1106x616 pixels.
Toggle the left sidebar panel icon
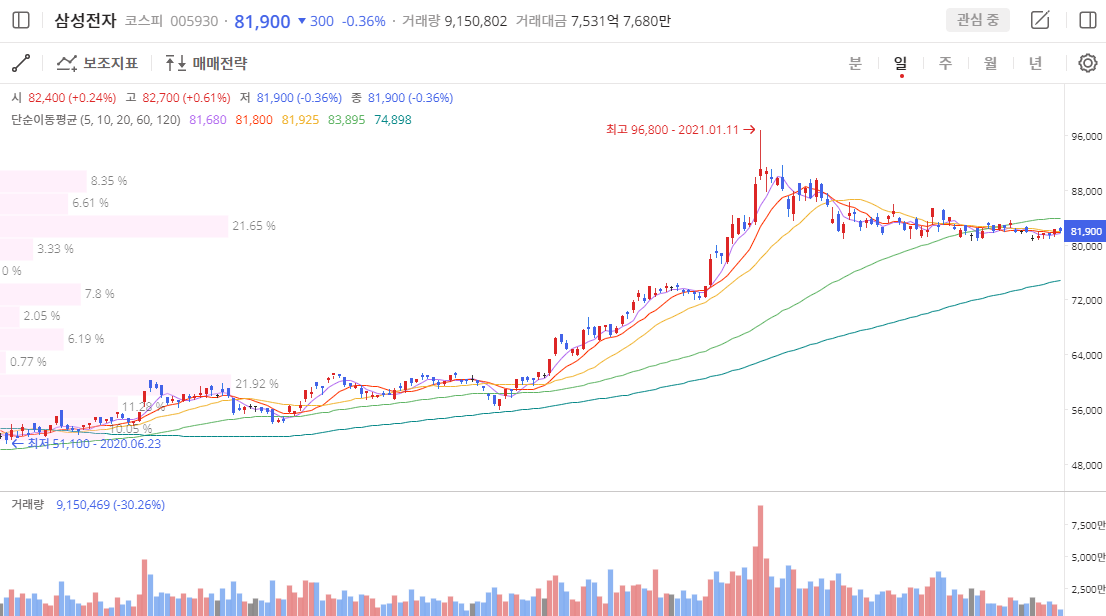click(x=21, y=20)
